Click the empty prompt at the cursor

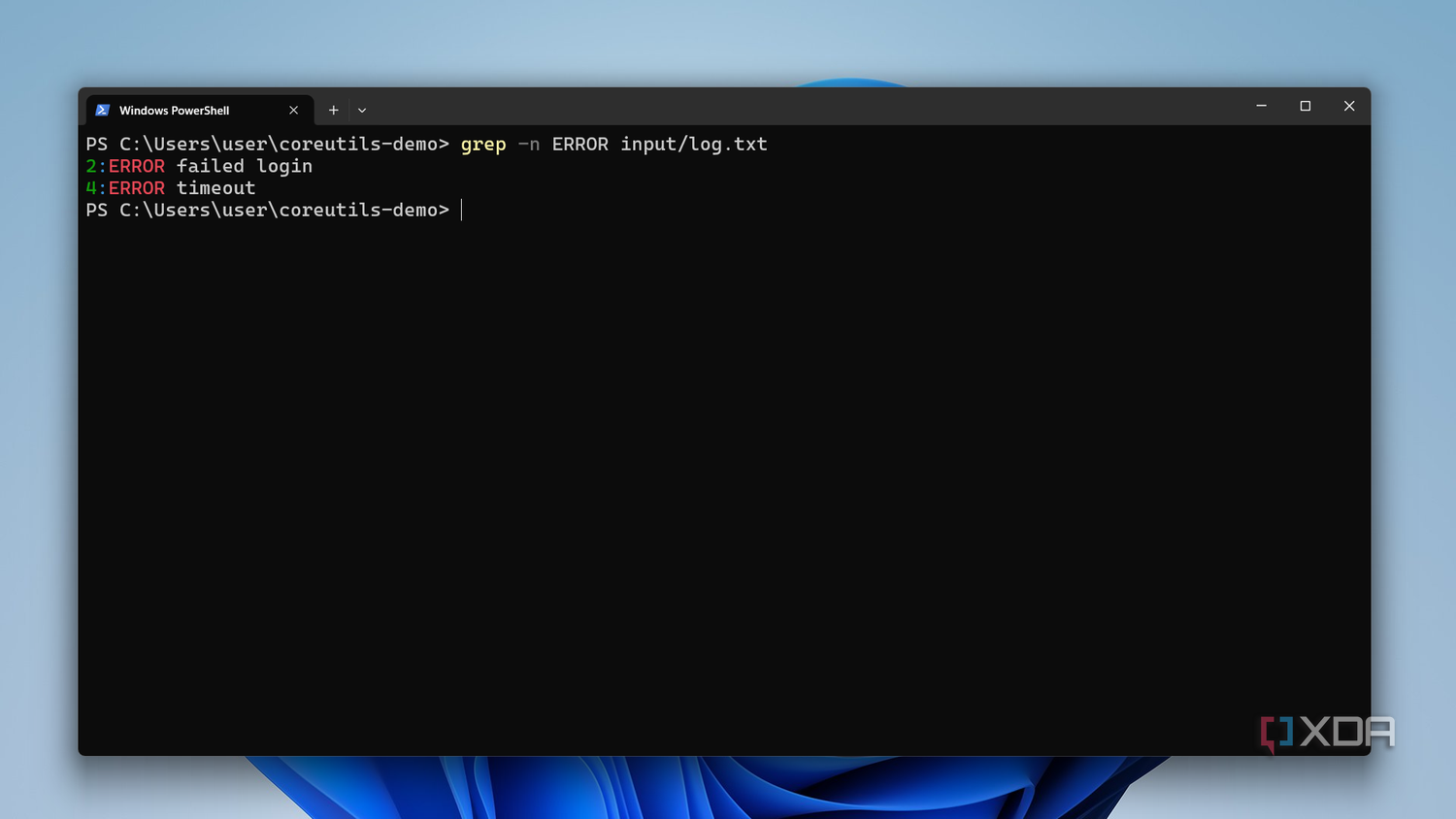461,210
